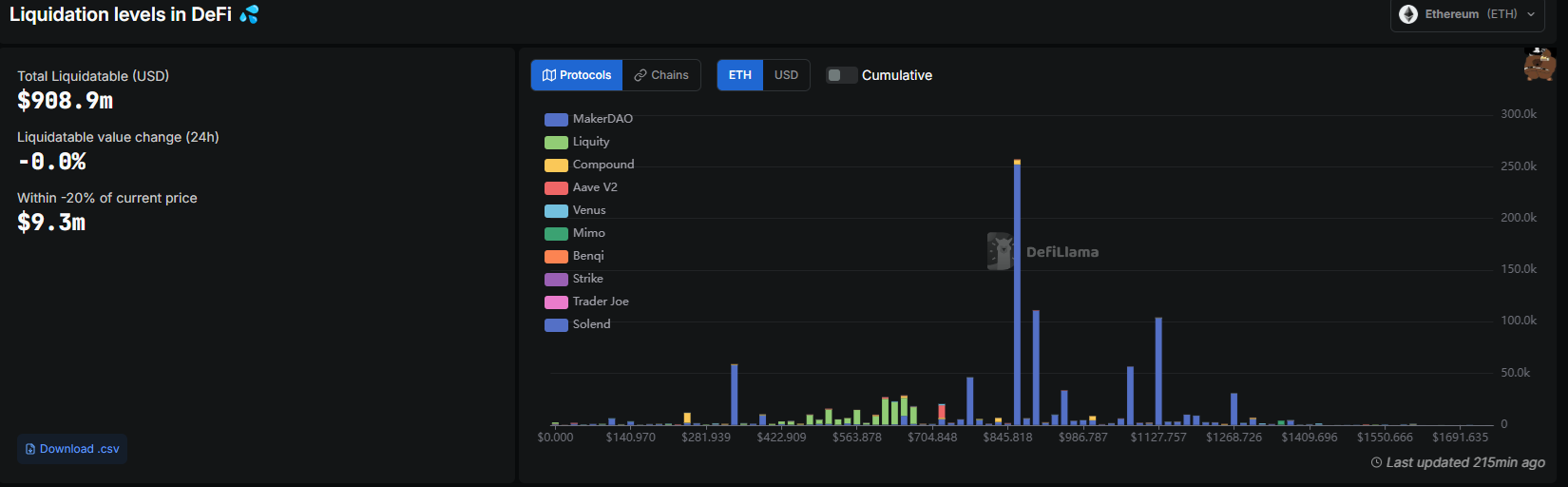Hide Strike series via legend

point(574,279)
